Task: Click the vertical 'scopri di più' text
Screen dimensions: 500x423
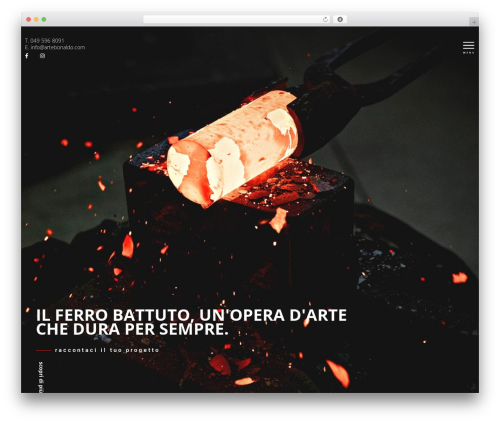Action: coord(41,377)
